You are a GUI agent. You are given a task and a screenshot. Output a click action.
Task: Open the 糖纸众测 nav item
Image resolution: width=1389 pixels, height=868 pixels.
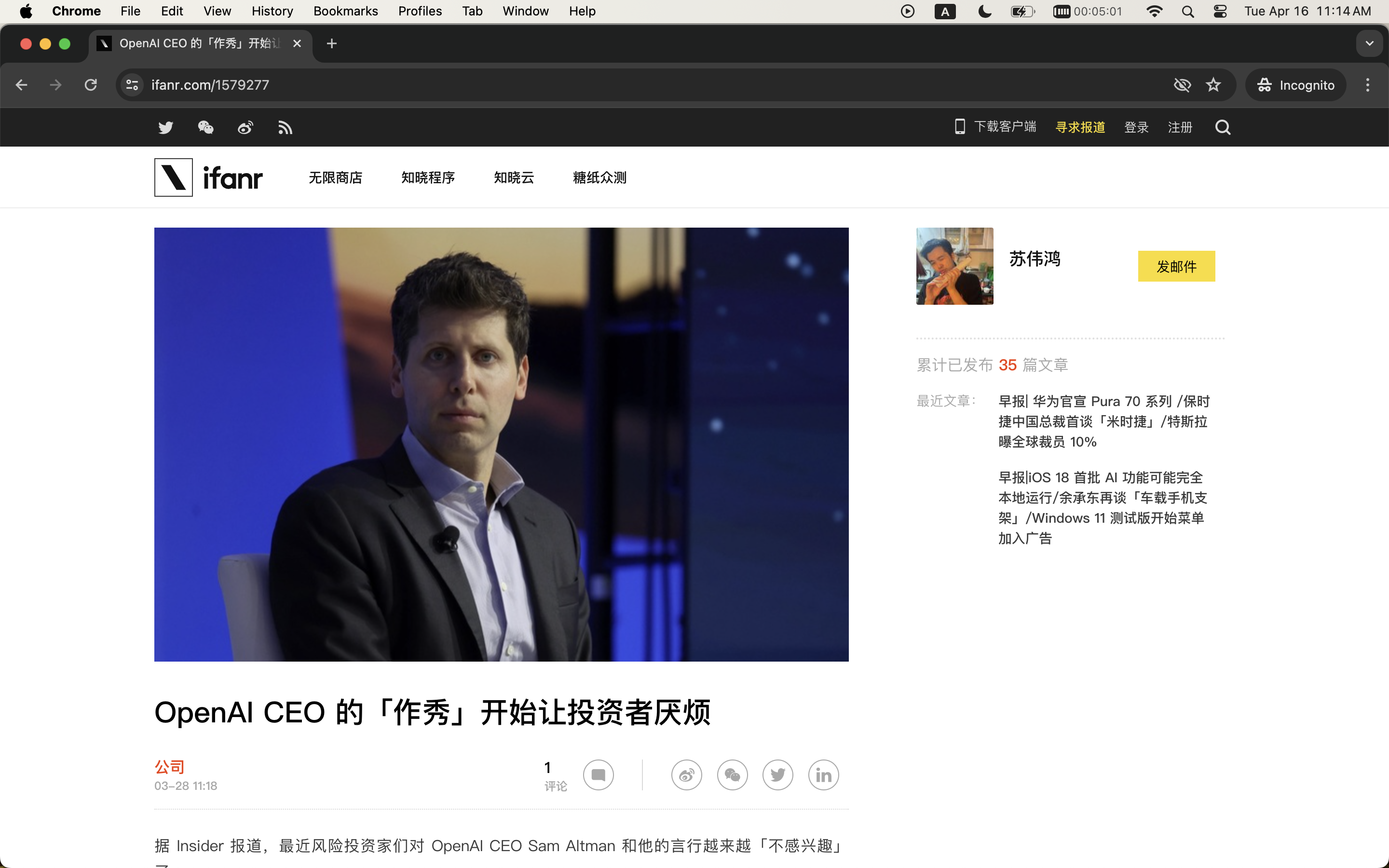tap(600, 177)
